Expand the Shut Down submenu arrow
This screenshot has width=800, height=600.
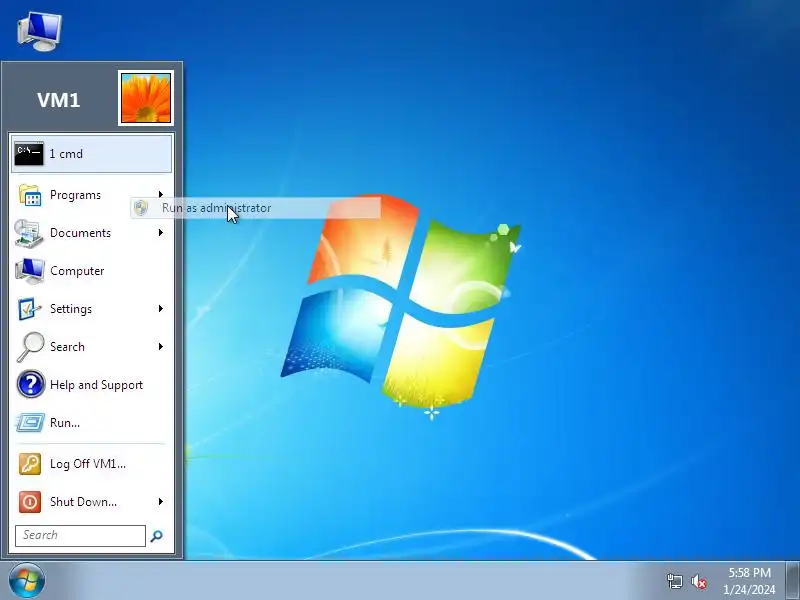161,502
